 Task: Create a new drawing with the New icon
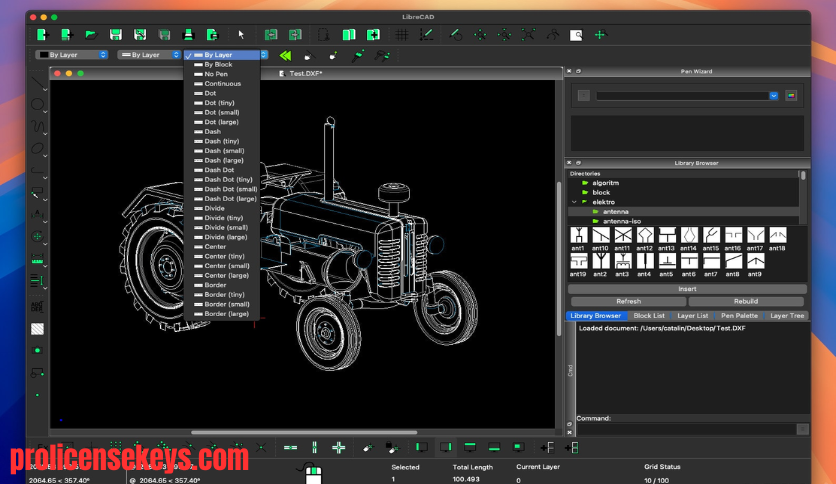(42, 35)
